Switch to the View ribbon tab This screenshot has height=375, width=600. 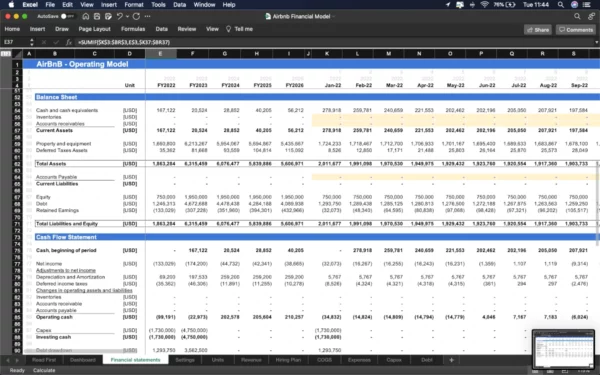(212, 29)
